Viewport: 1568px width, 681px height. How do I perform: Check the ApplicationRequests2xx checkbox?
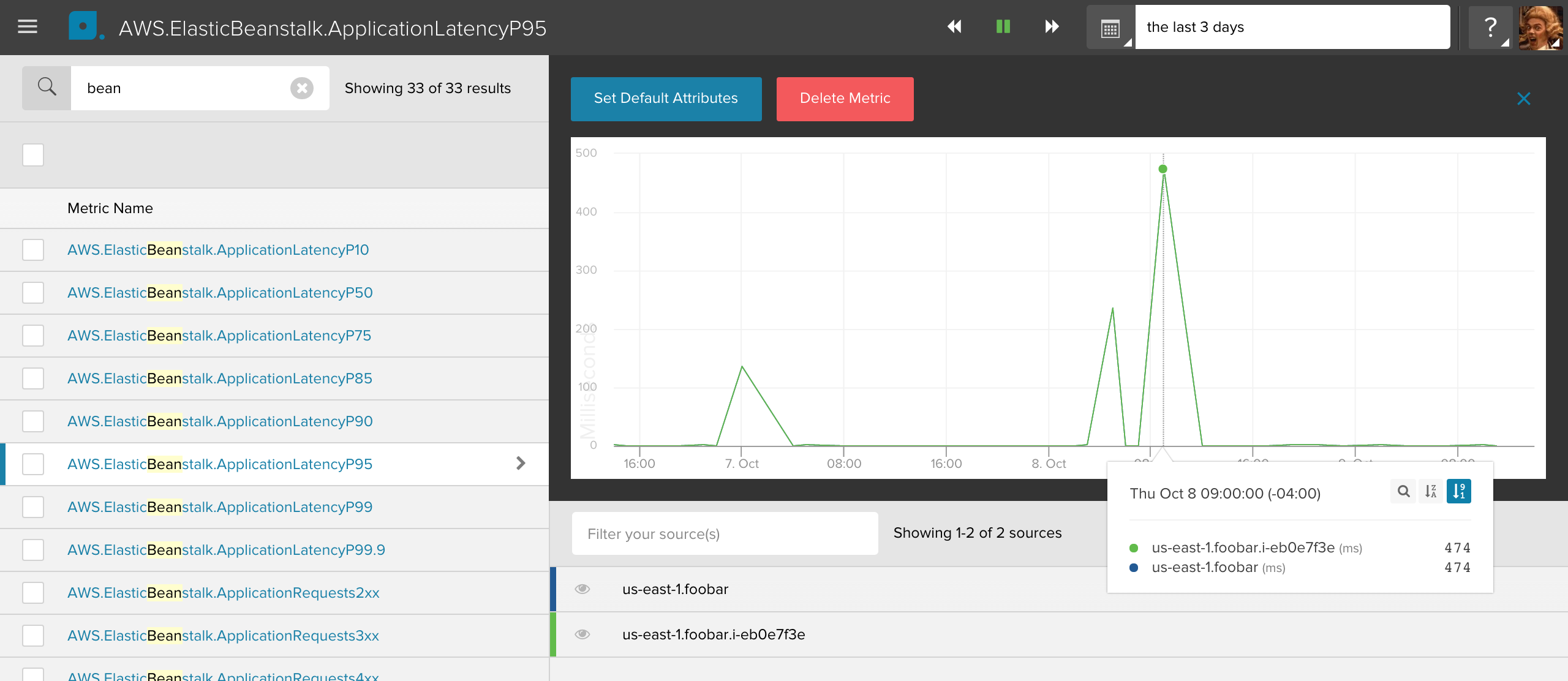(33, 593)
